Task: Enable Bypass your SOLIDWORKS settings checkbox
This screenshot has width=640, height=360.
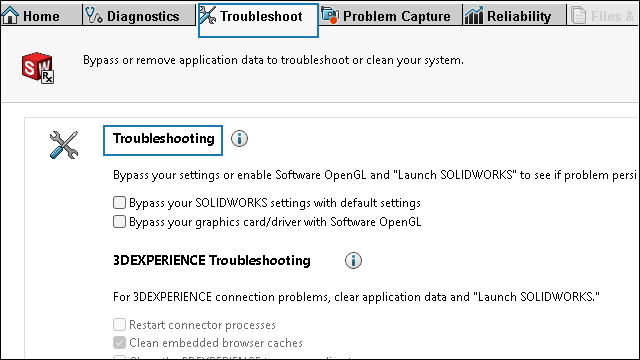Action: (119, 202)
